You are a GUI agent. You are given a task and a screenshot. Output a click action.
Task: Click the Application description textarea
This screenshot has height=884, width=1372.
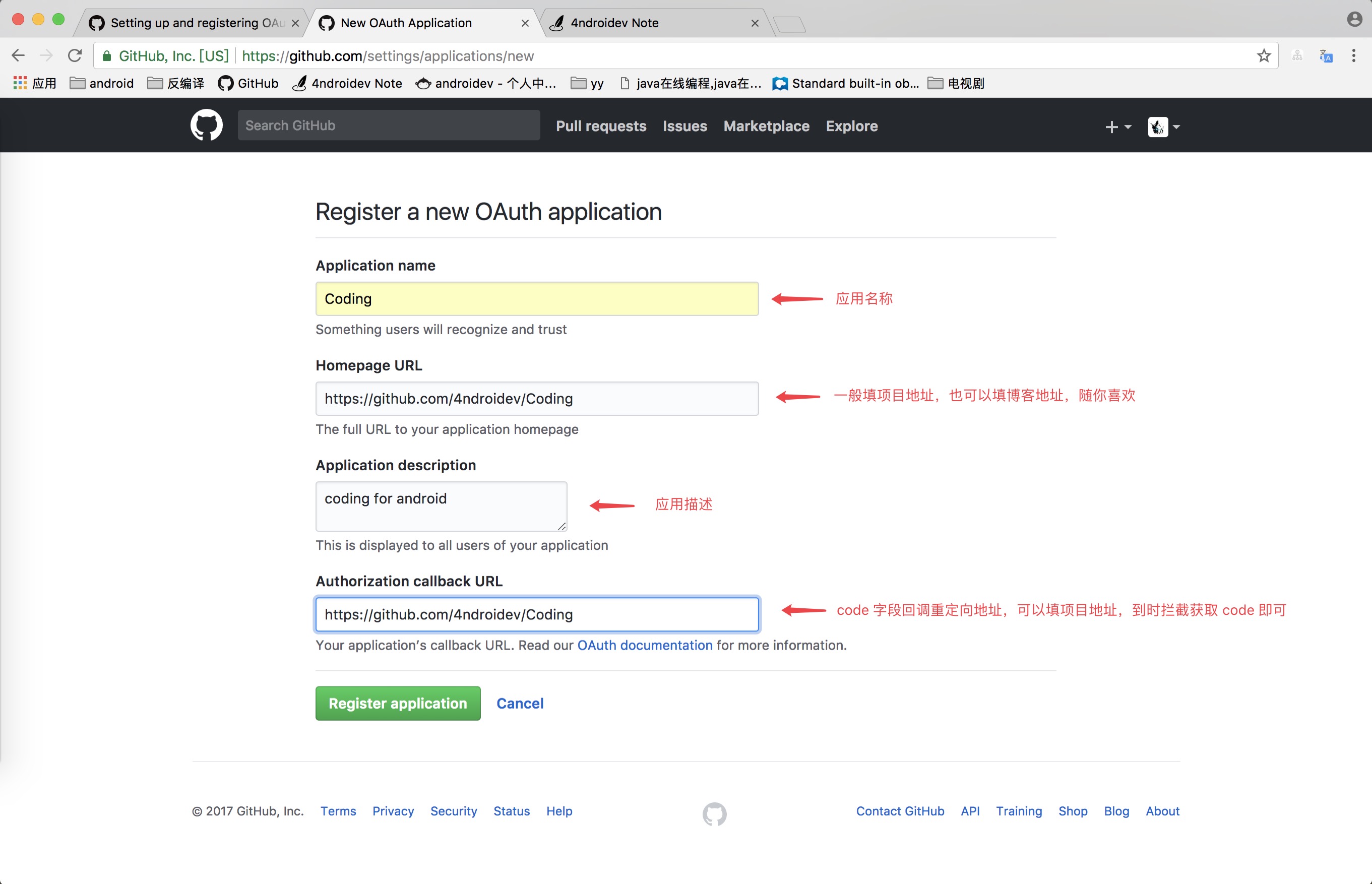coord(441,506)
